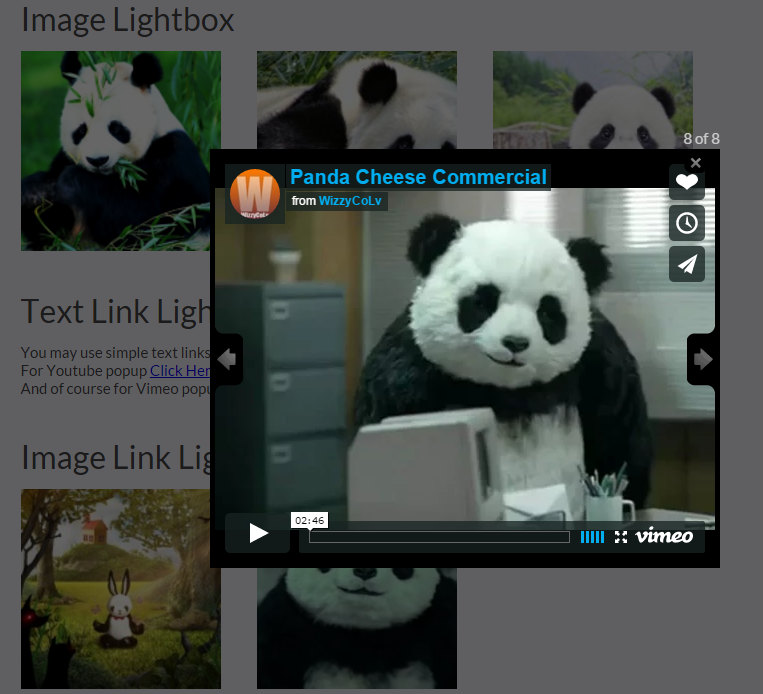This screenshot has height=694, width=763.
Task: Share video with paper plane icon
Action: coord(687,264)
